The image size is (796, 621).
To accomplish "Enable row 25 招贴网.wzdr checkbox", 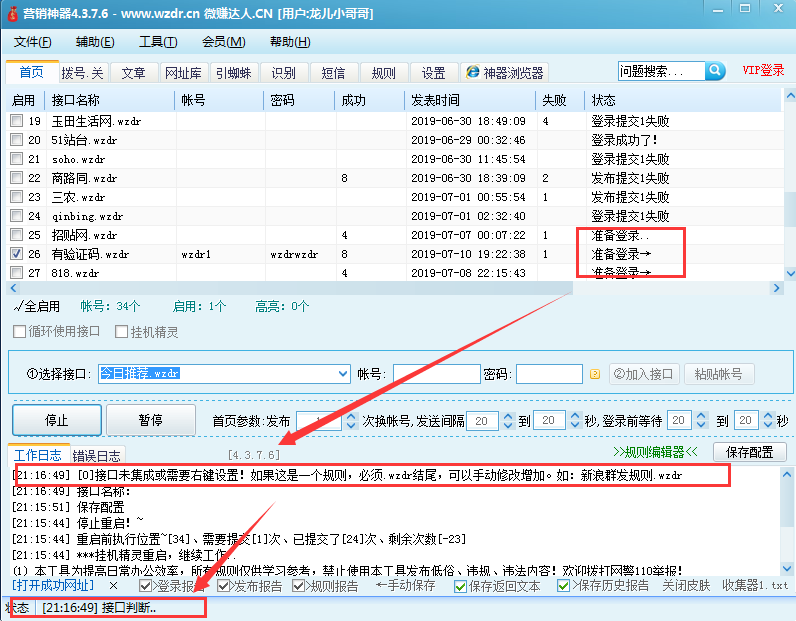I will (17, 234).
